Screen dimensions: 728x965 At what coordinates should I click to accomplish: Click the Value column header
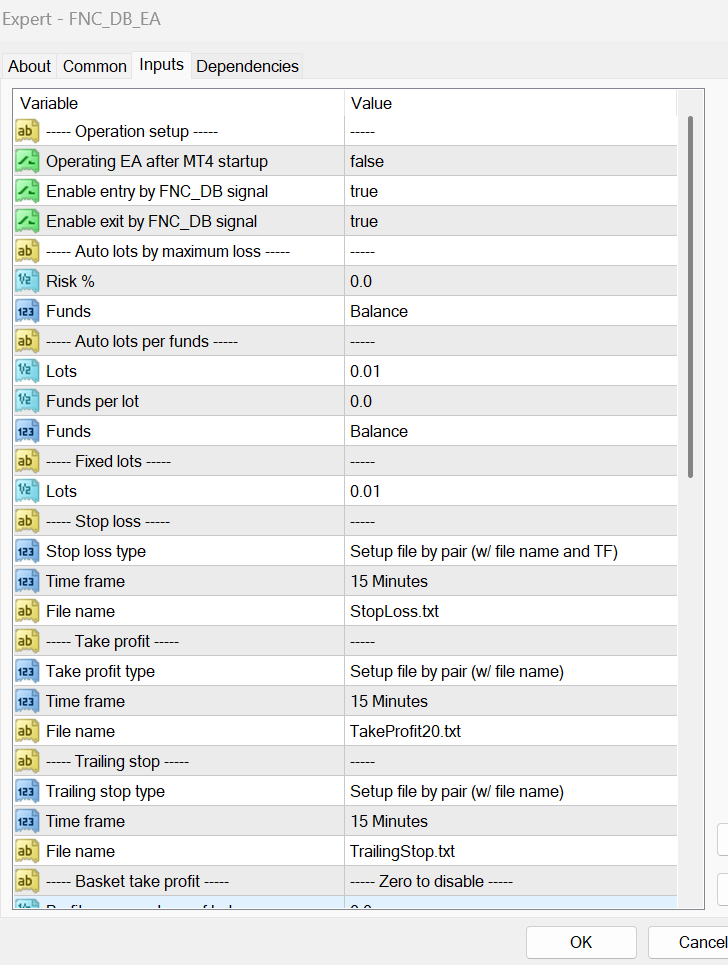coord(511,103)
